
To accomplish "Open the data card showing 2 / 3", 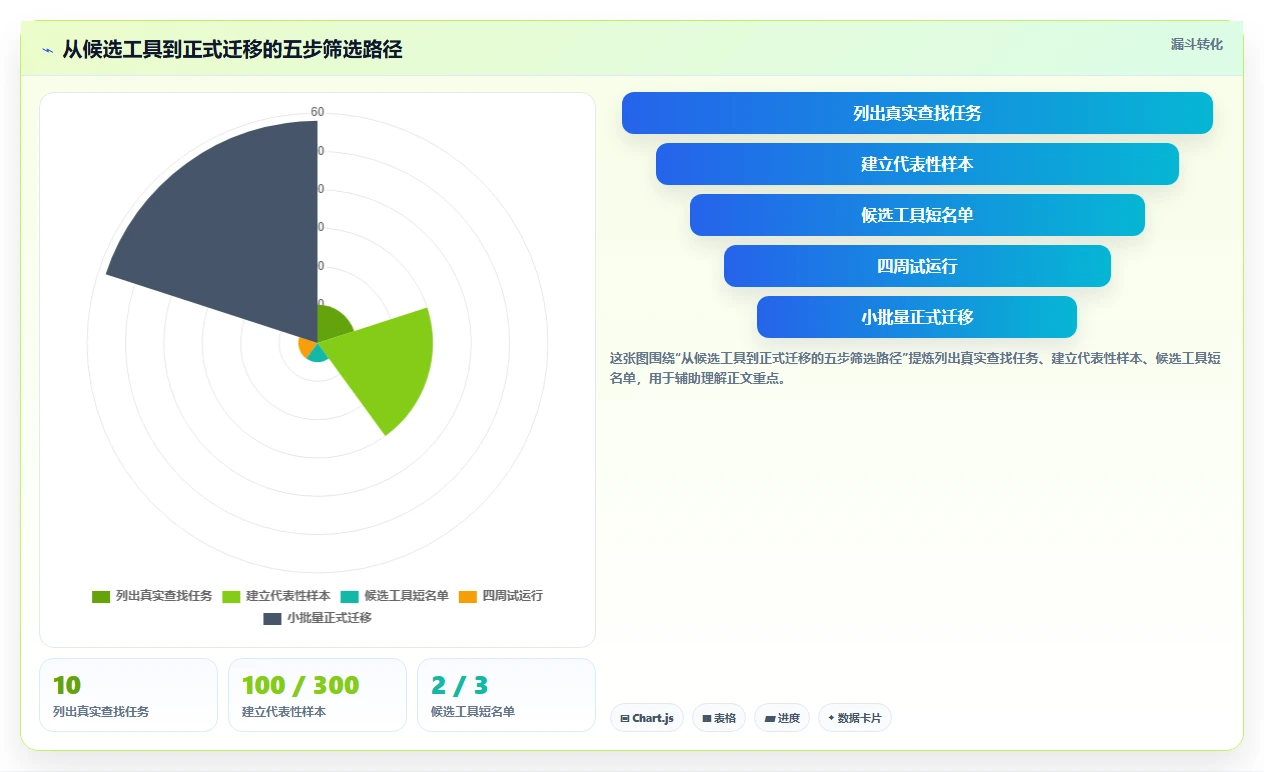I will [506, 695].
